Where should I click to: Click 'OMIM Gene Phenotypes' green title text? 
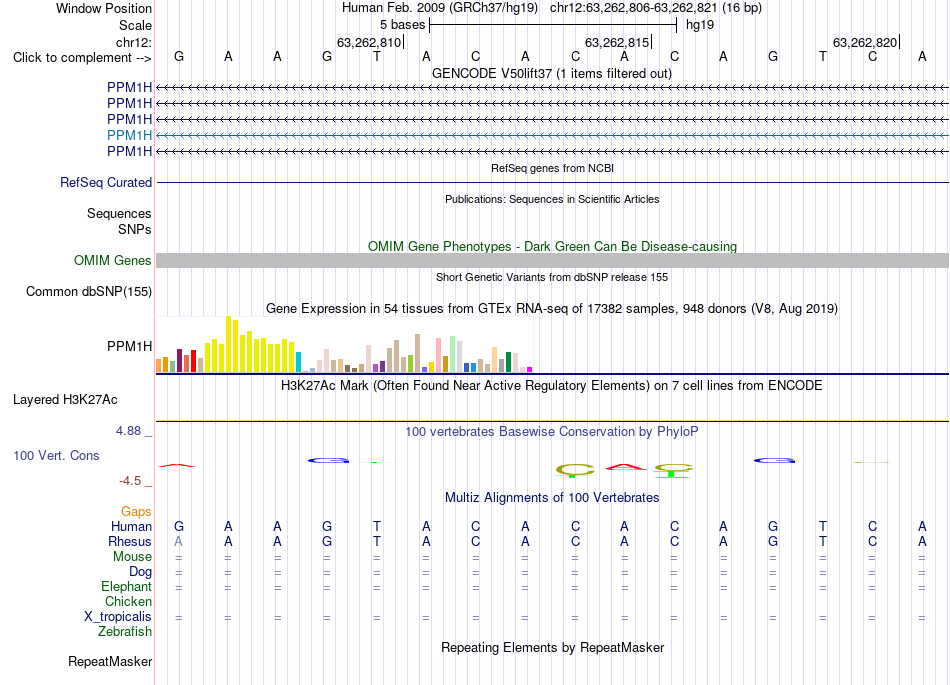coord(553,247)
